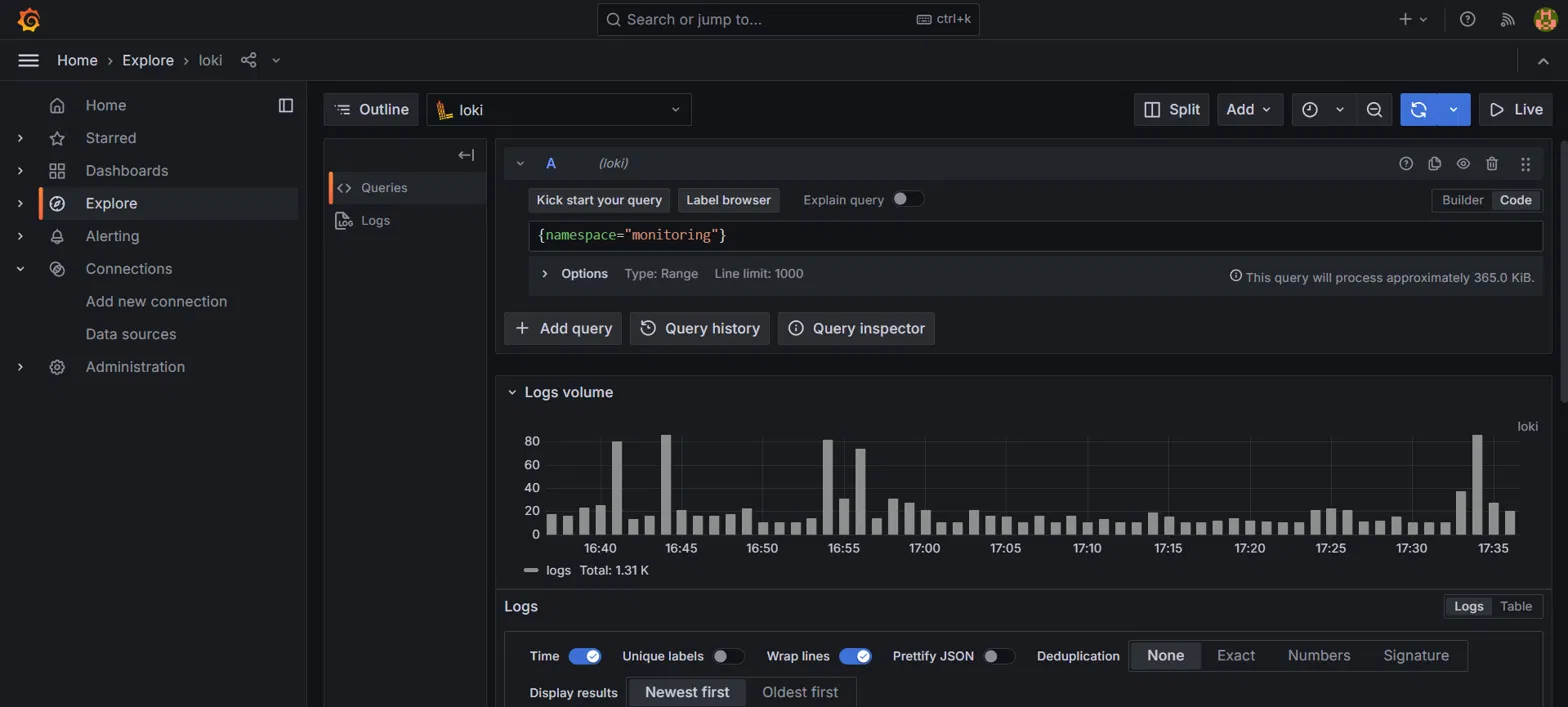This screenshot has width=1568, height=707.
Task: Disable the Time toggle in Logs
Action: 585,656
